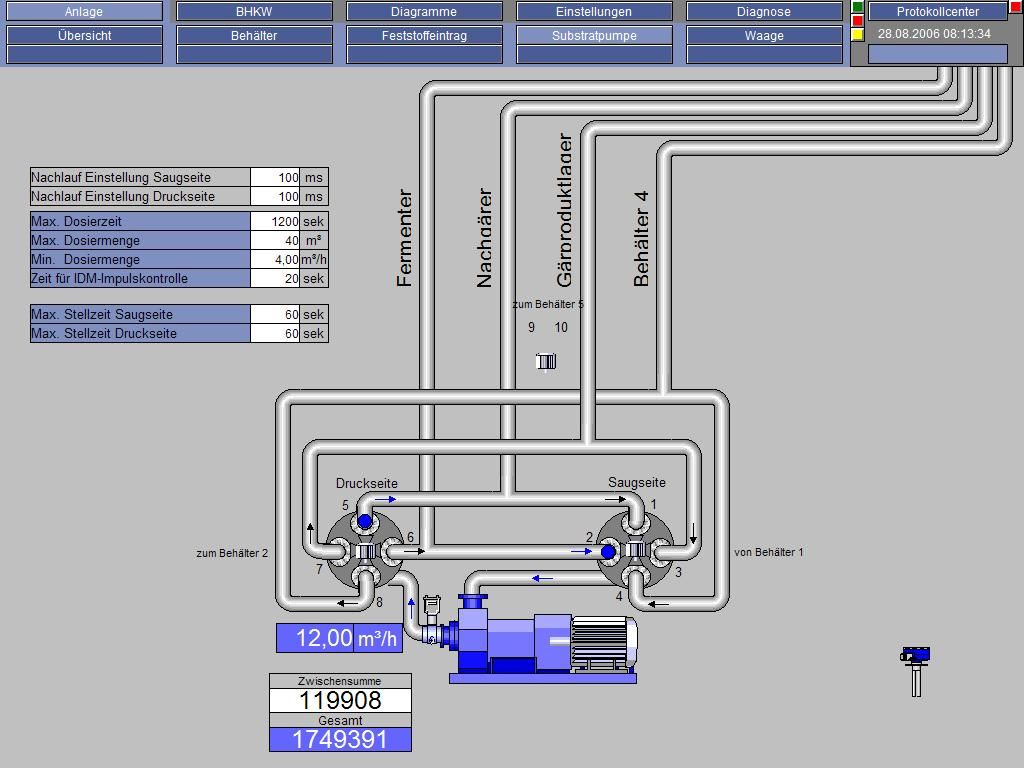This screenshot has height=768, width=1024.
Task: Click the blue port 2 indicator on Saugseite
Action: [607, 551]
